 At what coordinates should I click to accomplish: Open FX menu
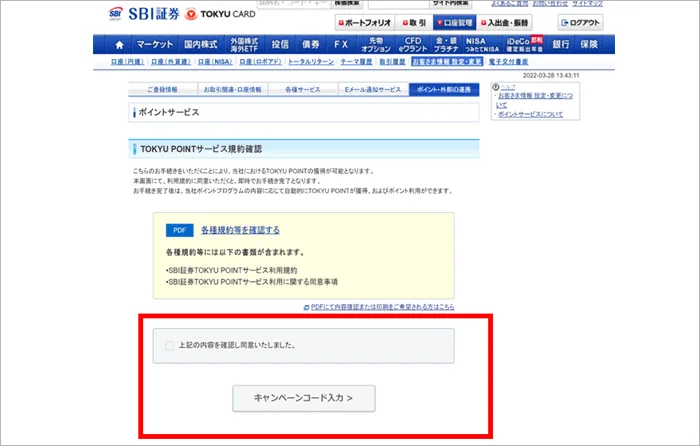click(x=341, y=44)
